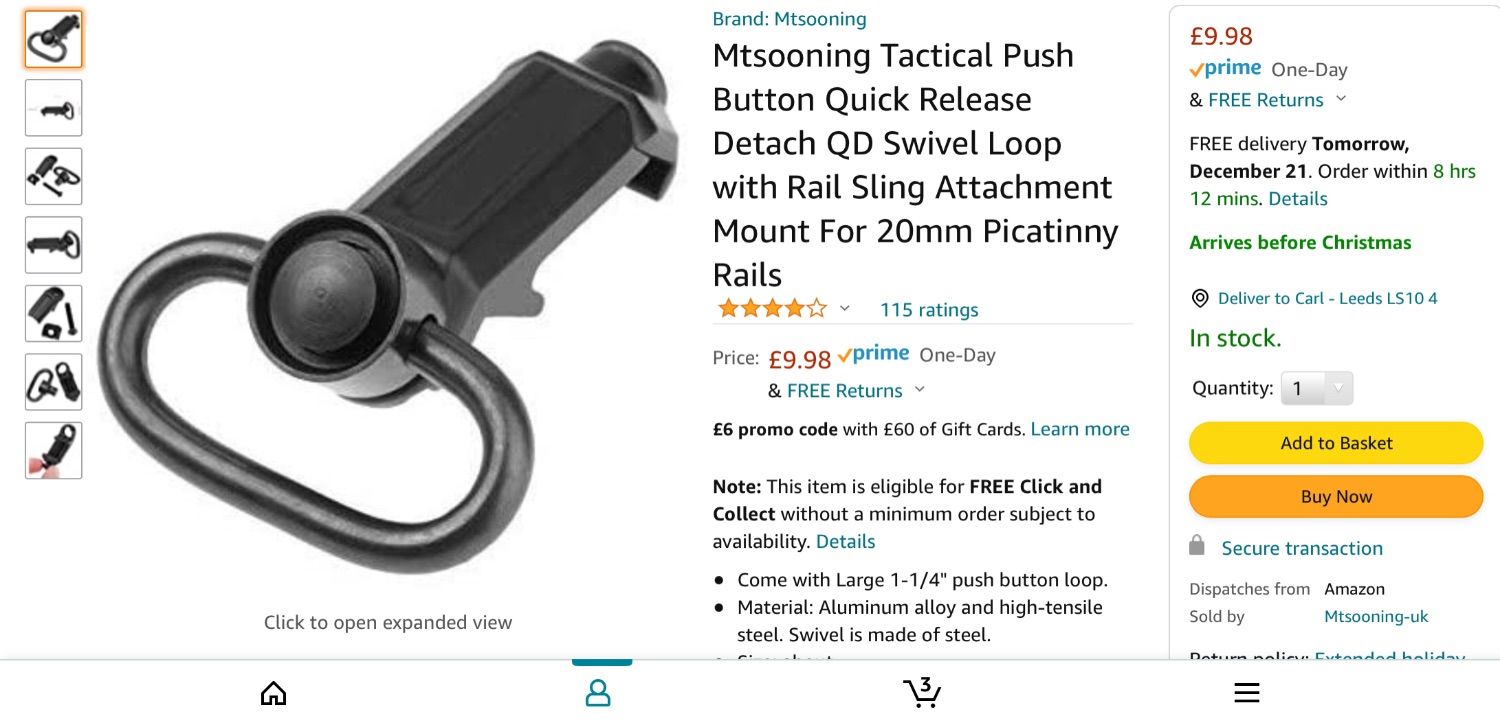Image resolution: width=1500 pixels, height=725 pixels.
Task: Open the account profile icon
Action: tap(598, 693)
